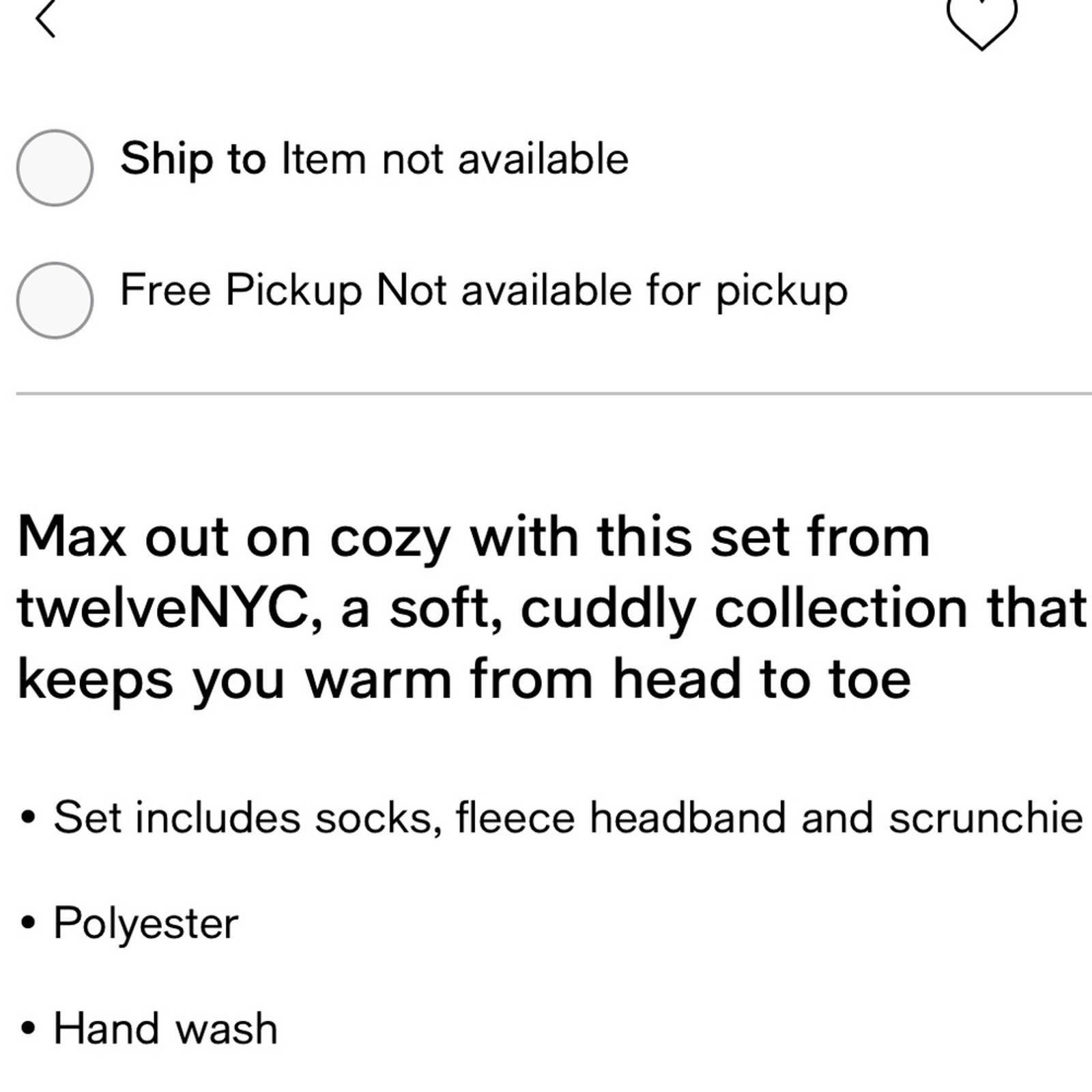This screenshot has height=1092, width=1092.
Task: Tap the bullet dot before Polyester
Action: (x=28, y=923)
